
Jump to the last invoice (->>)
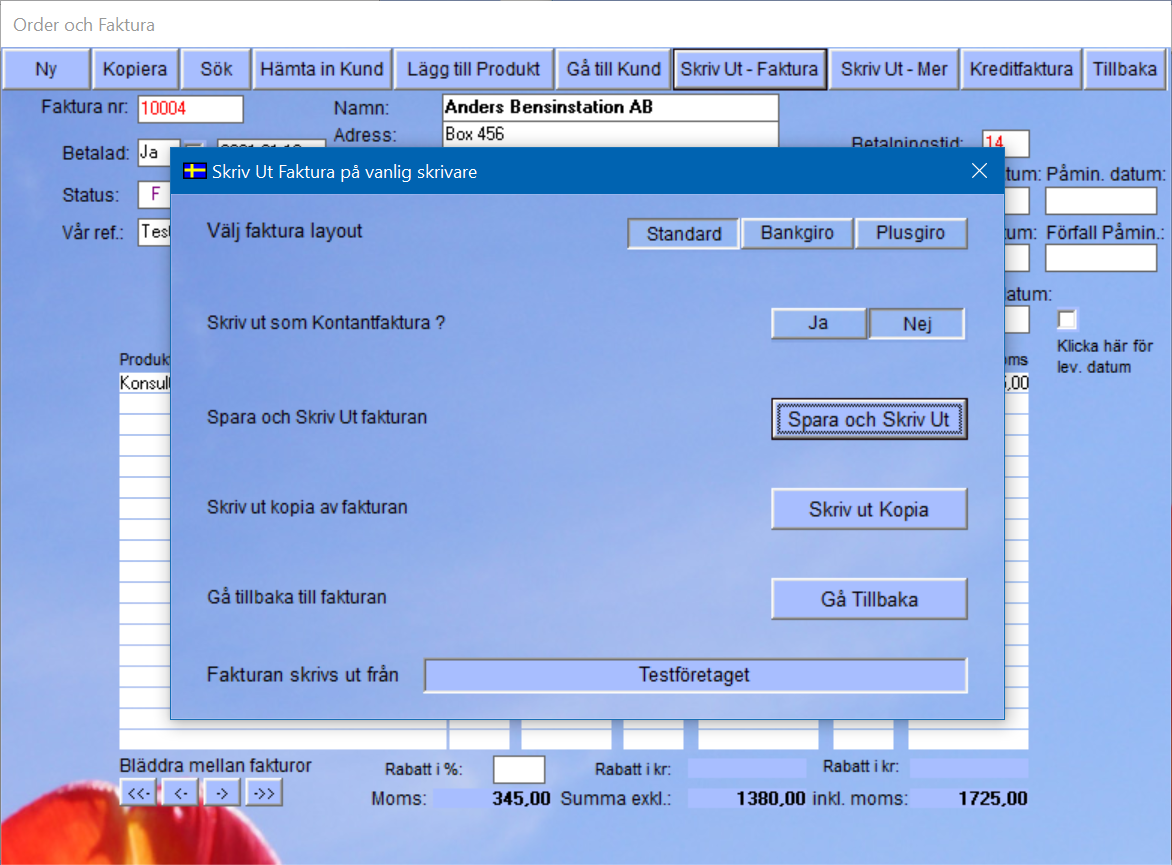[264, 793]
